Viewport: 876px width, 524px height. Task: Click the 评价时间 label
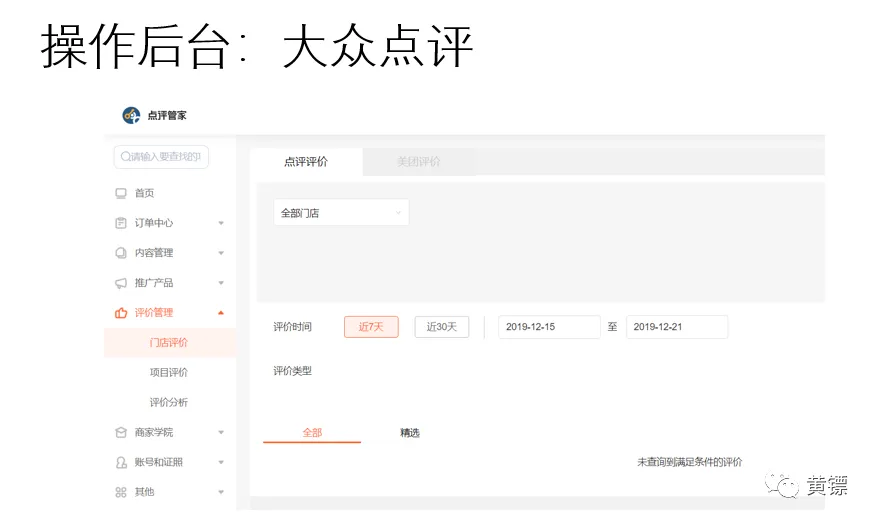(292, 327)
